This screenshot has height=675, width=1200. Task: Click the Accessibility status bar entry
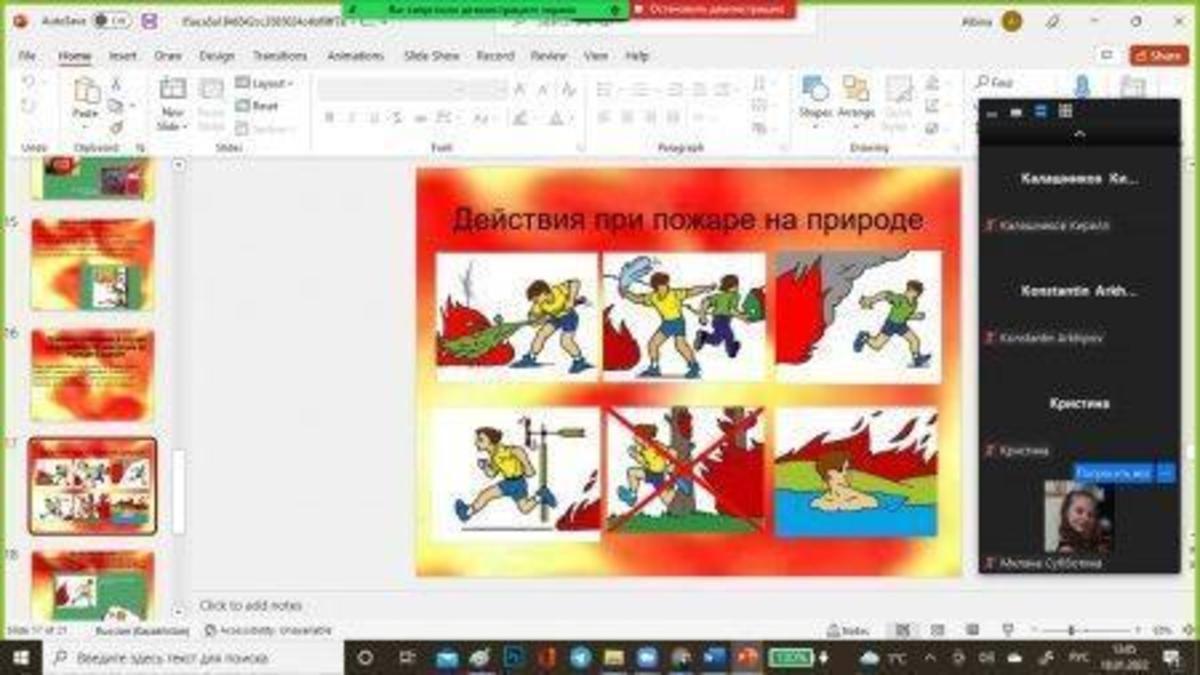(x=267, y=631)
